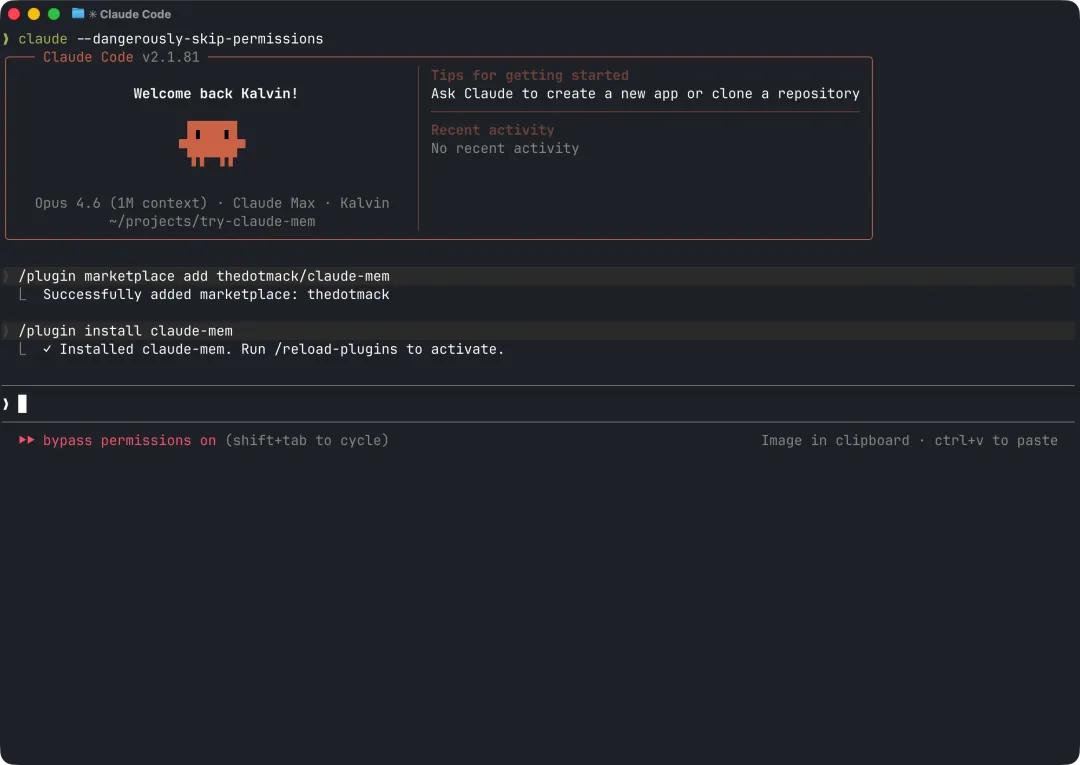The image size is (1080, 765).
Task: Click the asterisk icon beside Claude Code title
Action: click(93, 14)
